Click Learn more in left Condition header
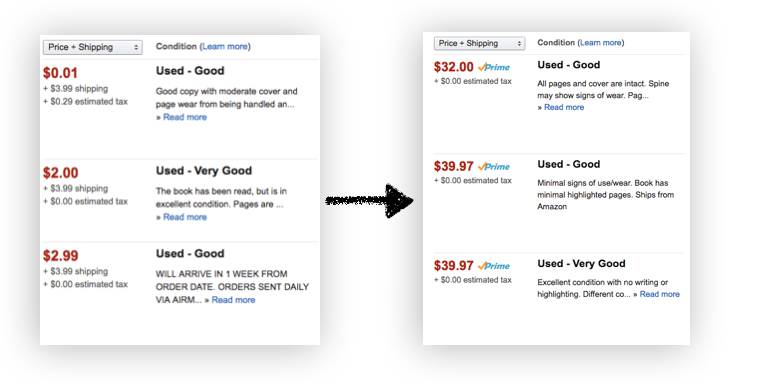 225,47
